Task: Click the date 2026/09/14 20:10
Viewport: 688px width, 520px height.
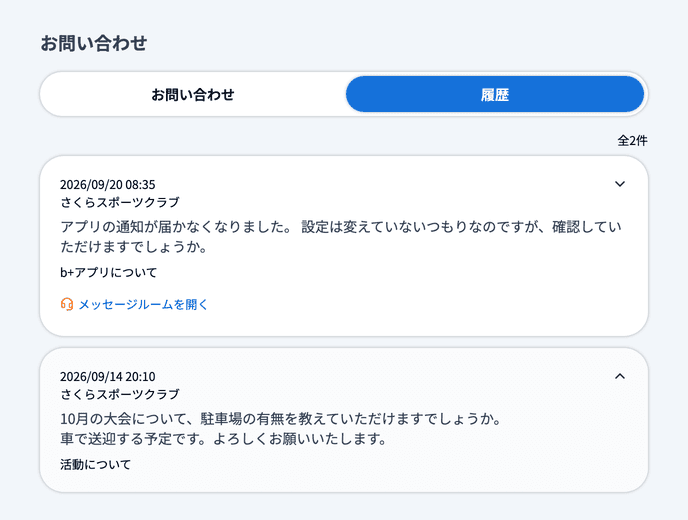Action: 108,377
